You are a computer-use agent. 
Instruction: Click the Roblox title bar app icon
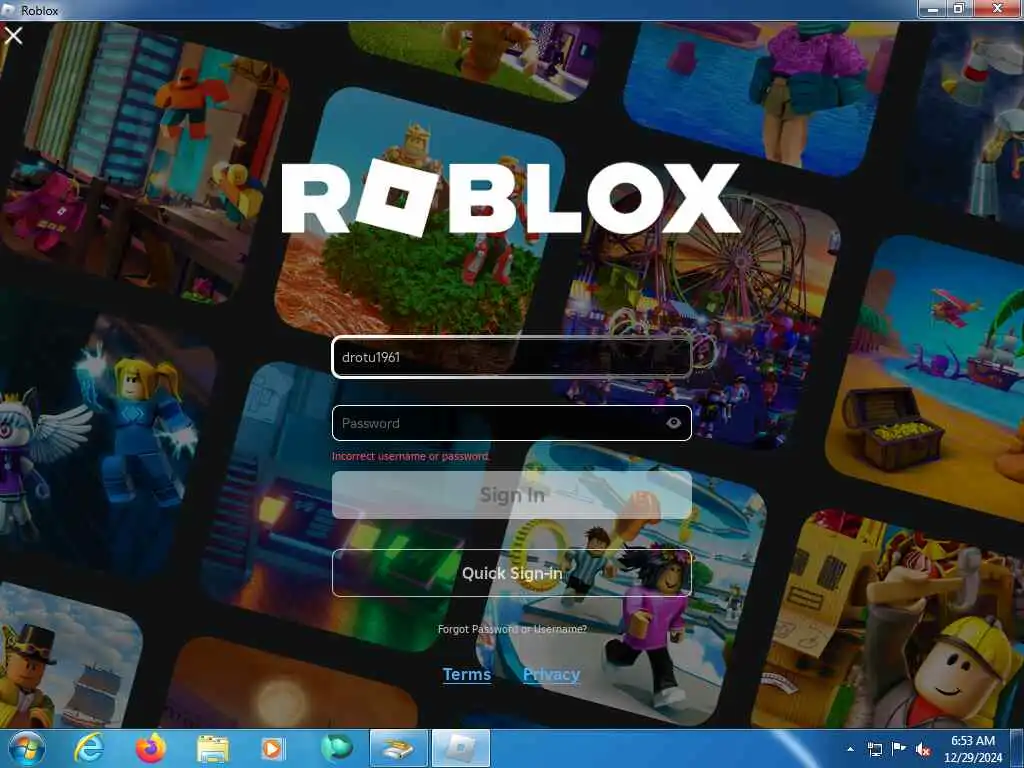[8, 10]
